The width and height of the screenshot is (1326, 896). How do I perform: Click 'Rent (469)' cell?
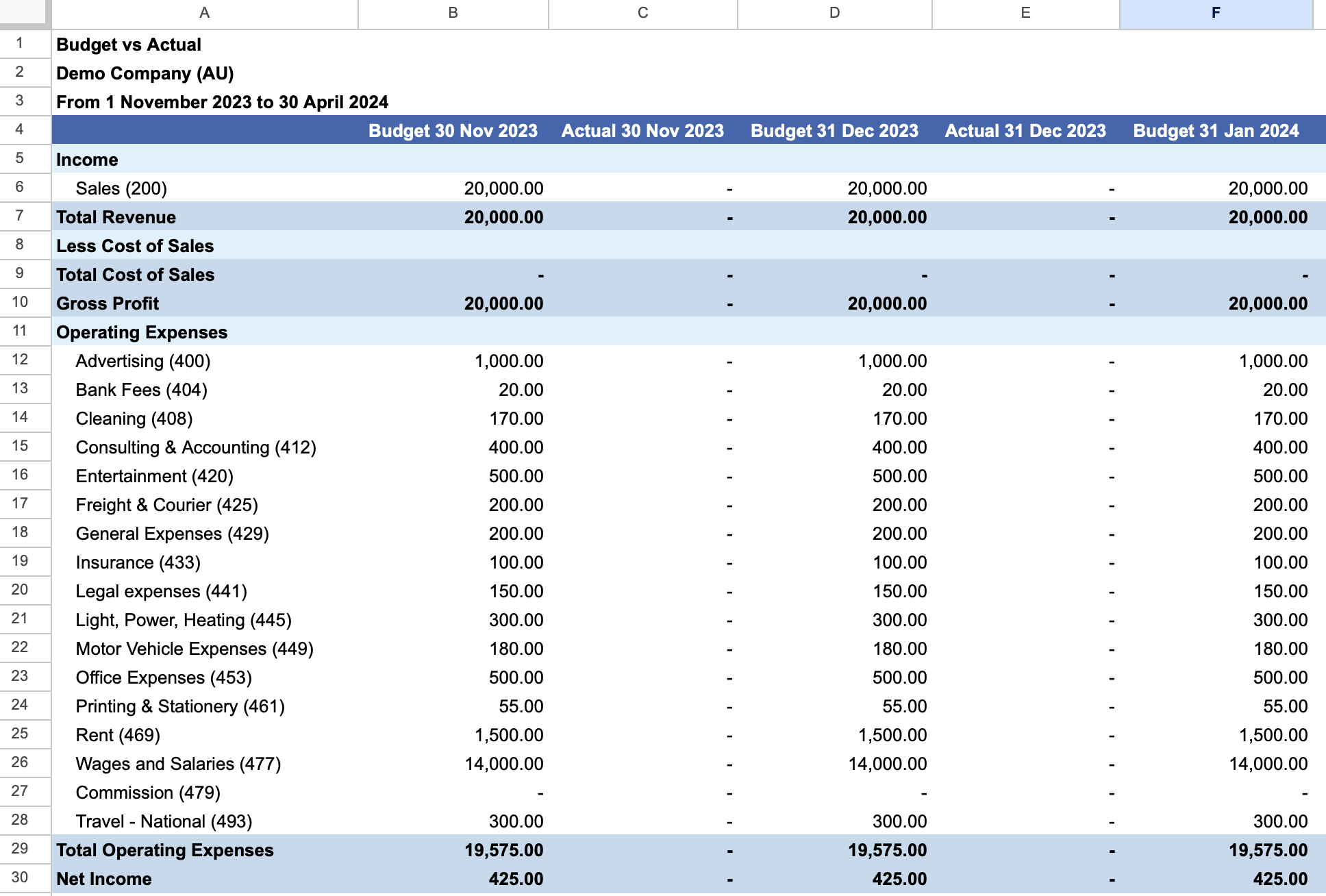click(x=205, y=735)
